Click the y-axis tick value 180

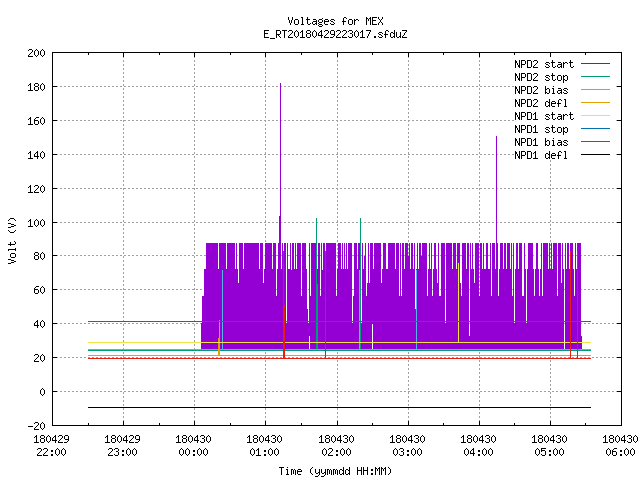pyautogui.click(x=36, y=87)
